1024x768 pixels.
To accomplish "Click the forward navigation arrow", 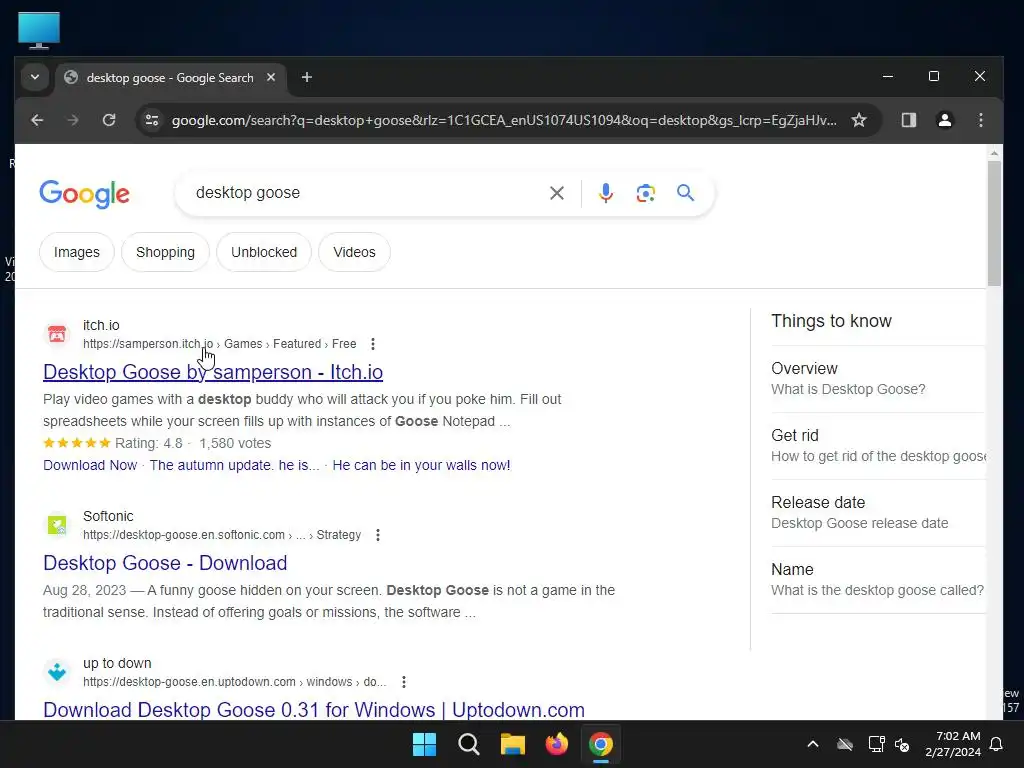I will point(72,120).
